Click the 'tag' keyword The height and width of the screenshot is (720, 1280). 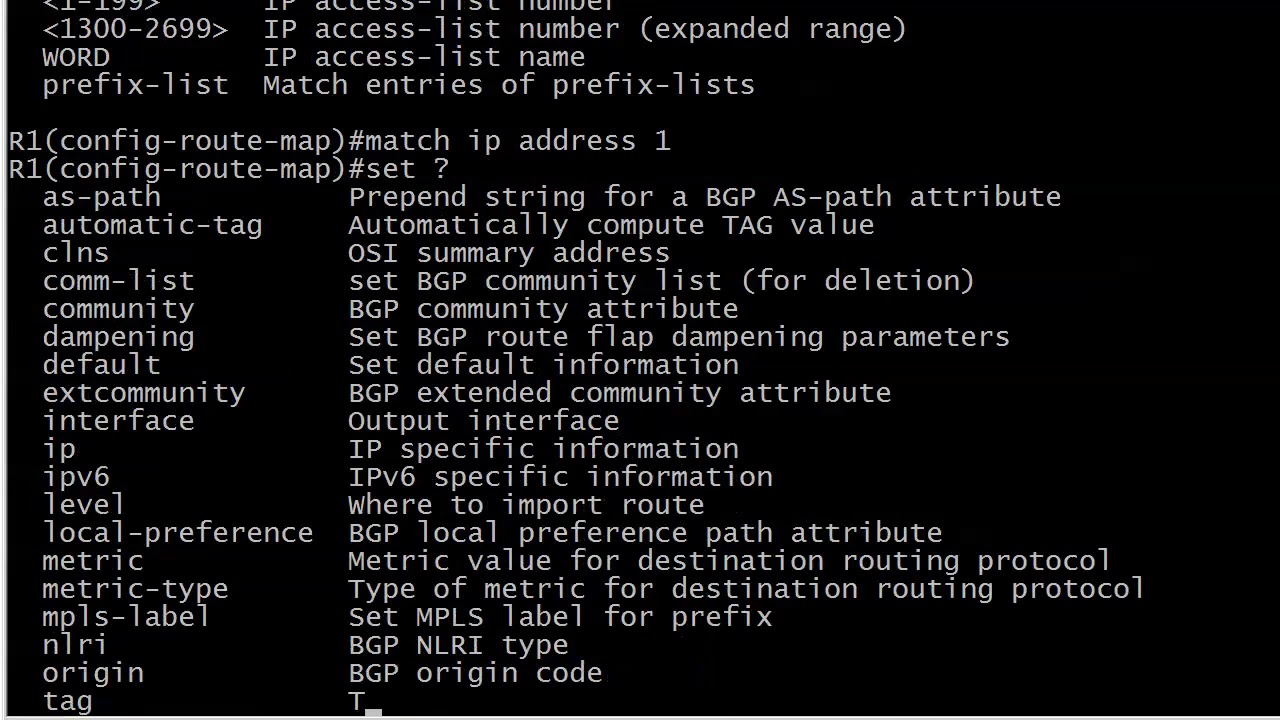tap(67, 701)
